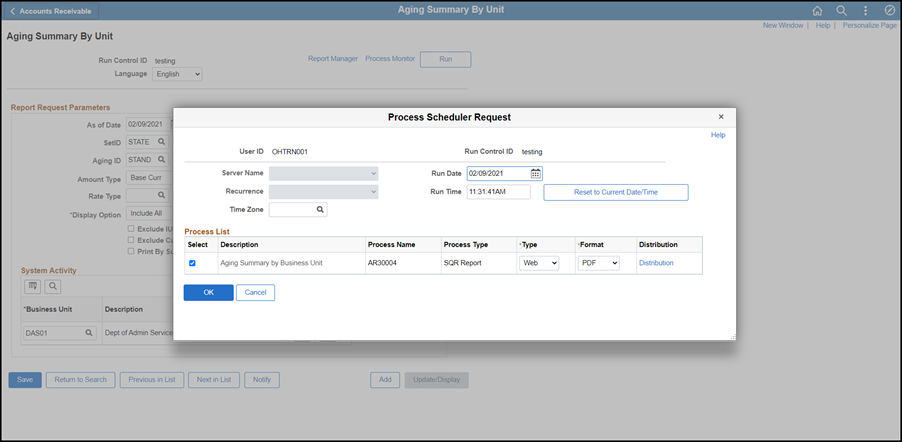Open the Home icon in header
Image resolution: width=902 pixels, height=442 pixels.
tap(817, 10)
